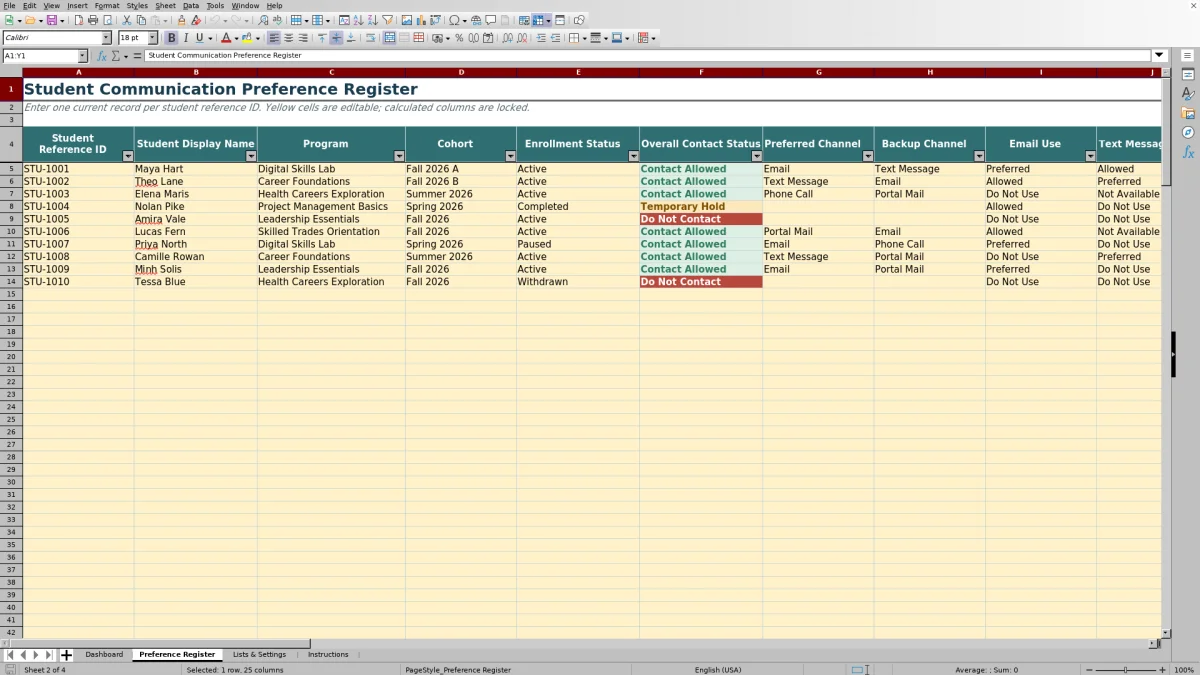Open the Sidebar Gallery icon

point(1188,113)
